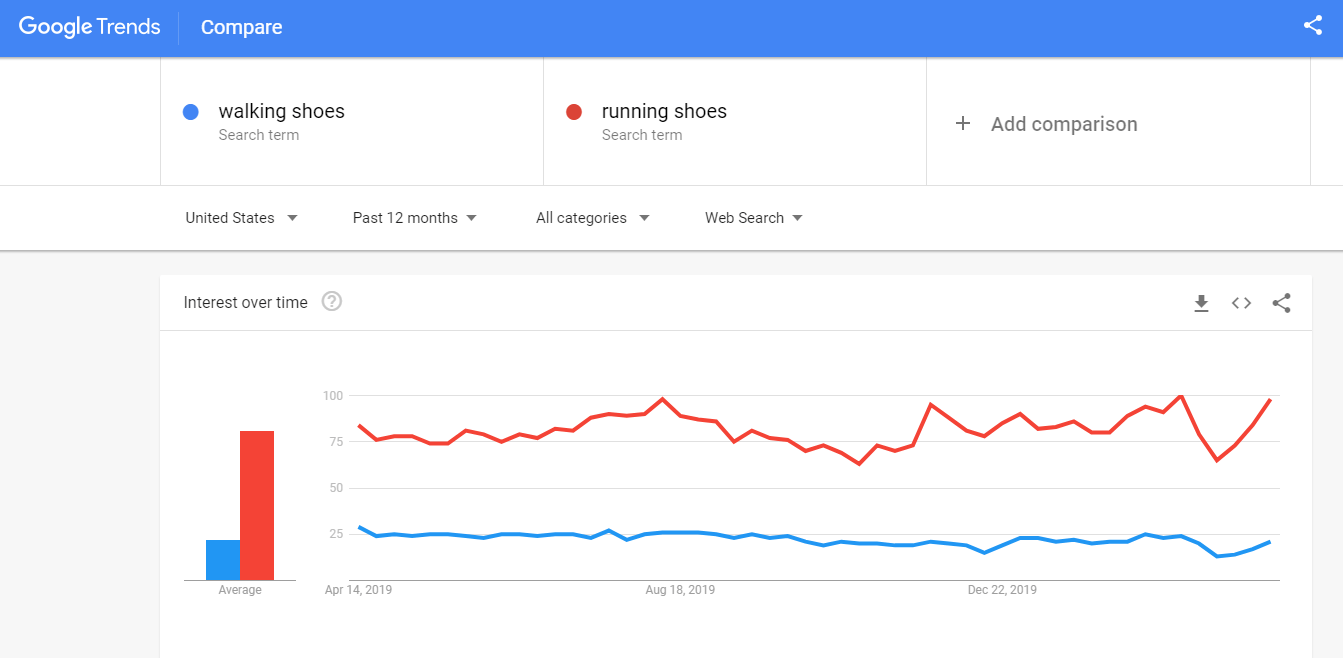Click the blue dot beside walking shoes
The height and width of the screenshot is (658, 1343).
190,112
